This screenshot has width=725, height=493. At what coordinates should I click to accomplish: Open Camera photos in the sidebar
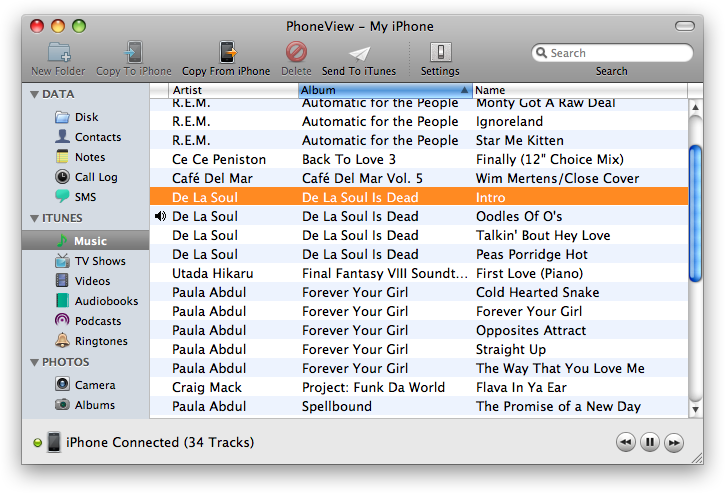pos(85,384)
